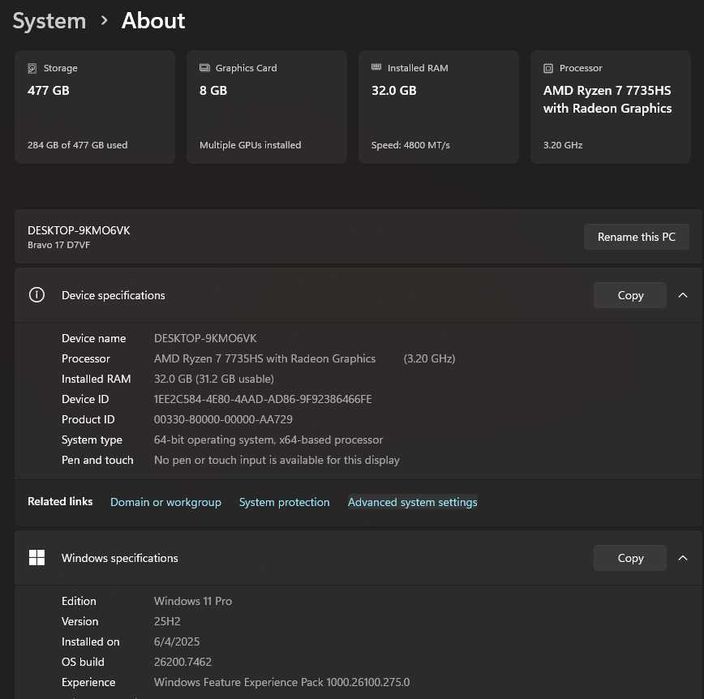Select the Processor value in Device specifications

coord(264,358)
